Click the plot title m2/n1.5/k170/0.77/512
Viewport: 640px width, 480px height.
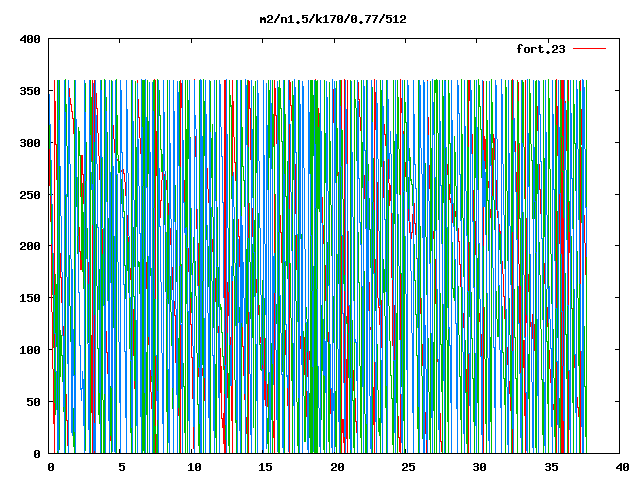coord(333,19)
